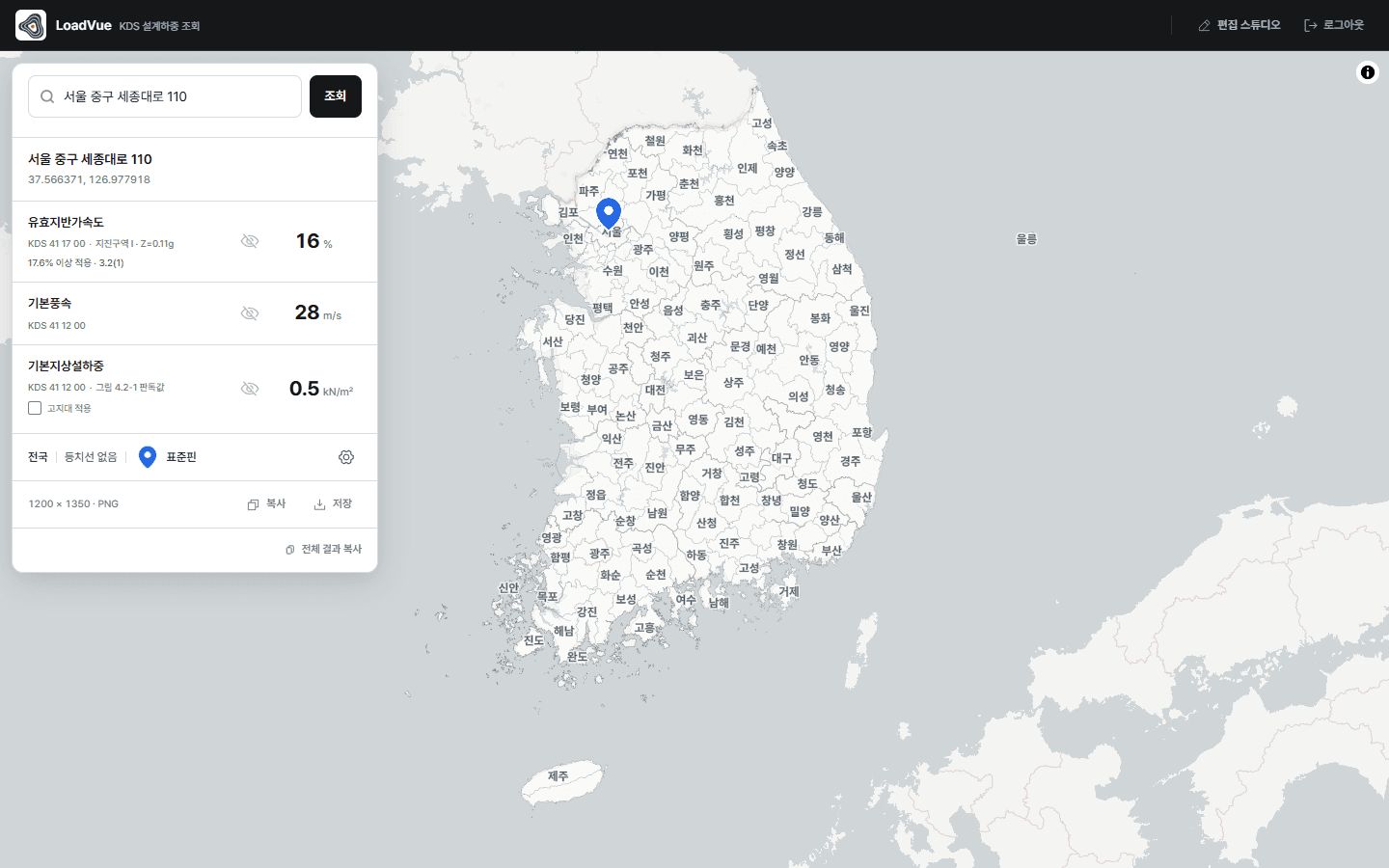Click the 강릉 label on the map
The height and width of the screenshot is (868, 1389).
tap(812, 212)
